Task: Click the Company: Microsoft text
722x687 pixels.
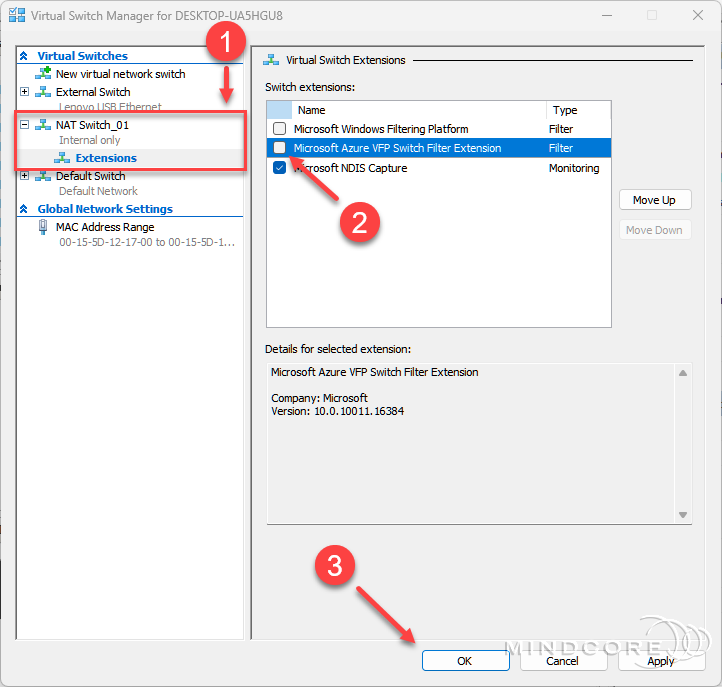Action: point(319,398)
